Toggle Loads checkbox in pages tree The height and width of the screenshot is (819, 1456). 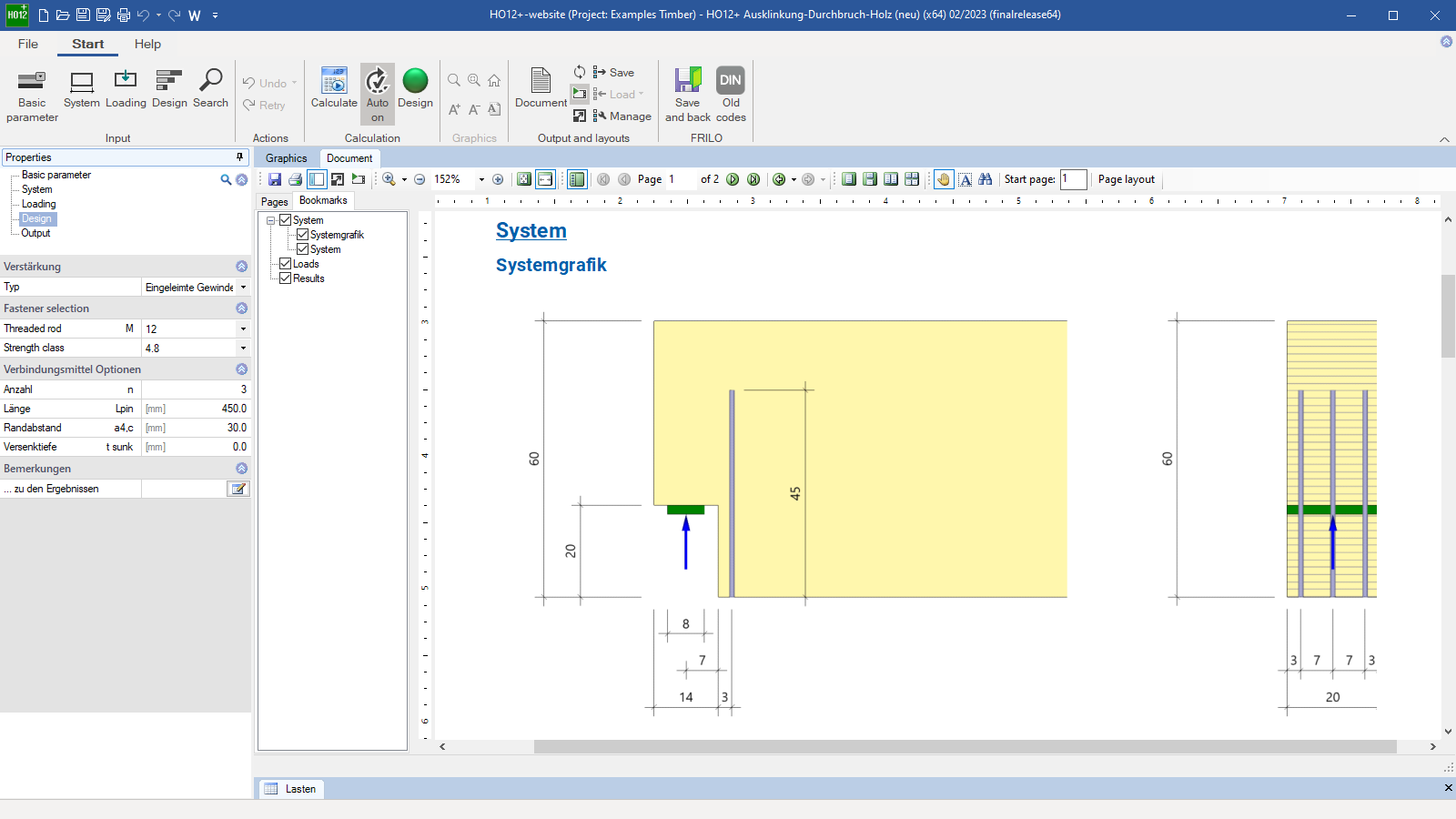[x=286, y=264]
